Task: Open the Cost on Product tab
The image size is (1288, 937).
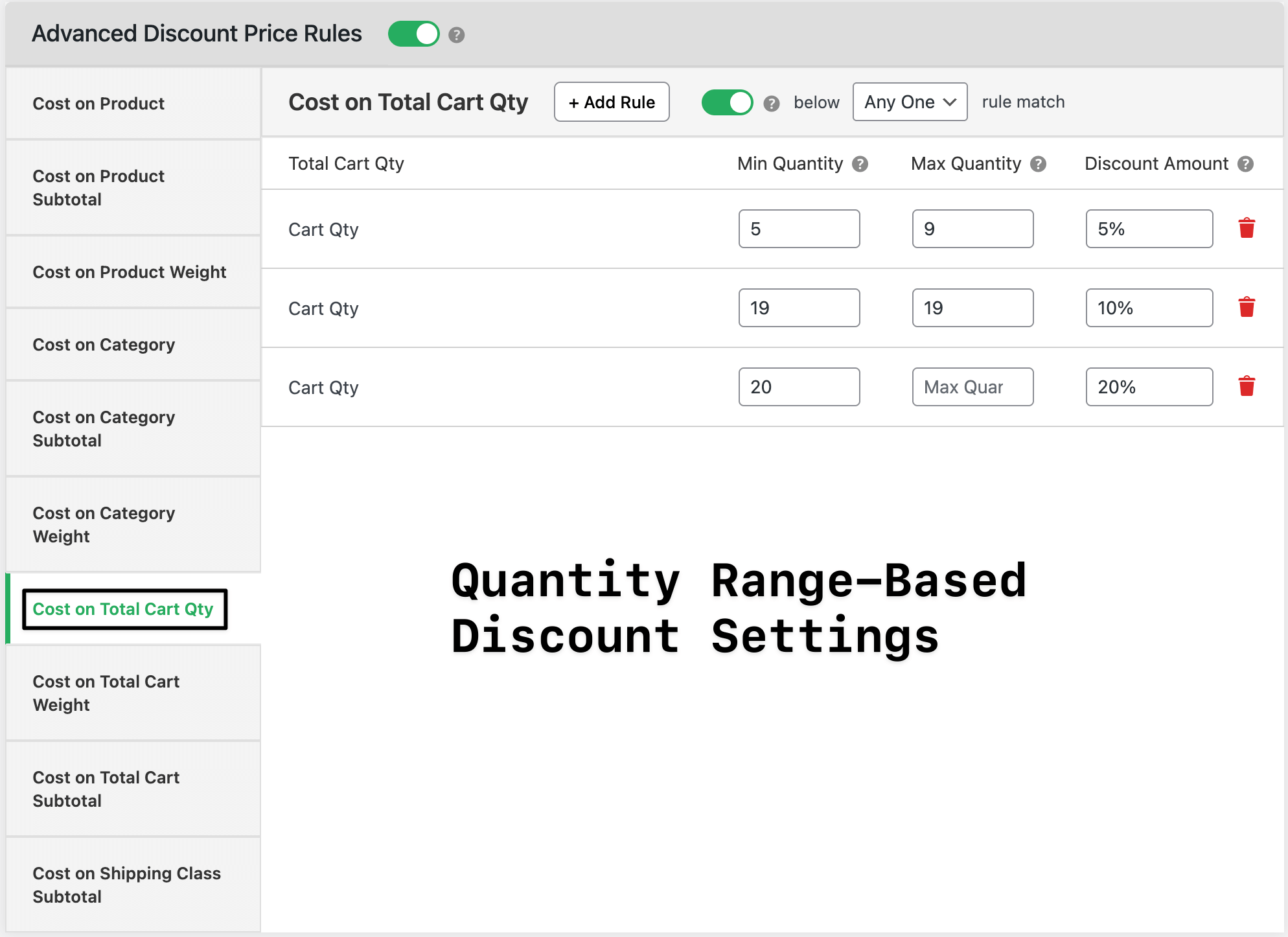Action: pos(98,104)
